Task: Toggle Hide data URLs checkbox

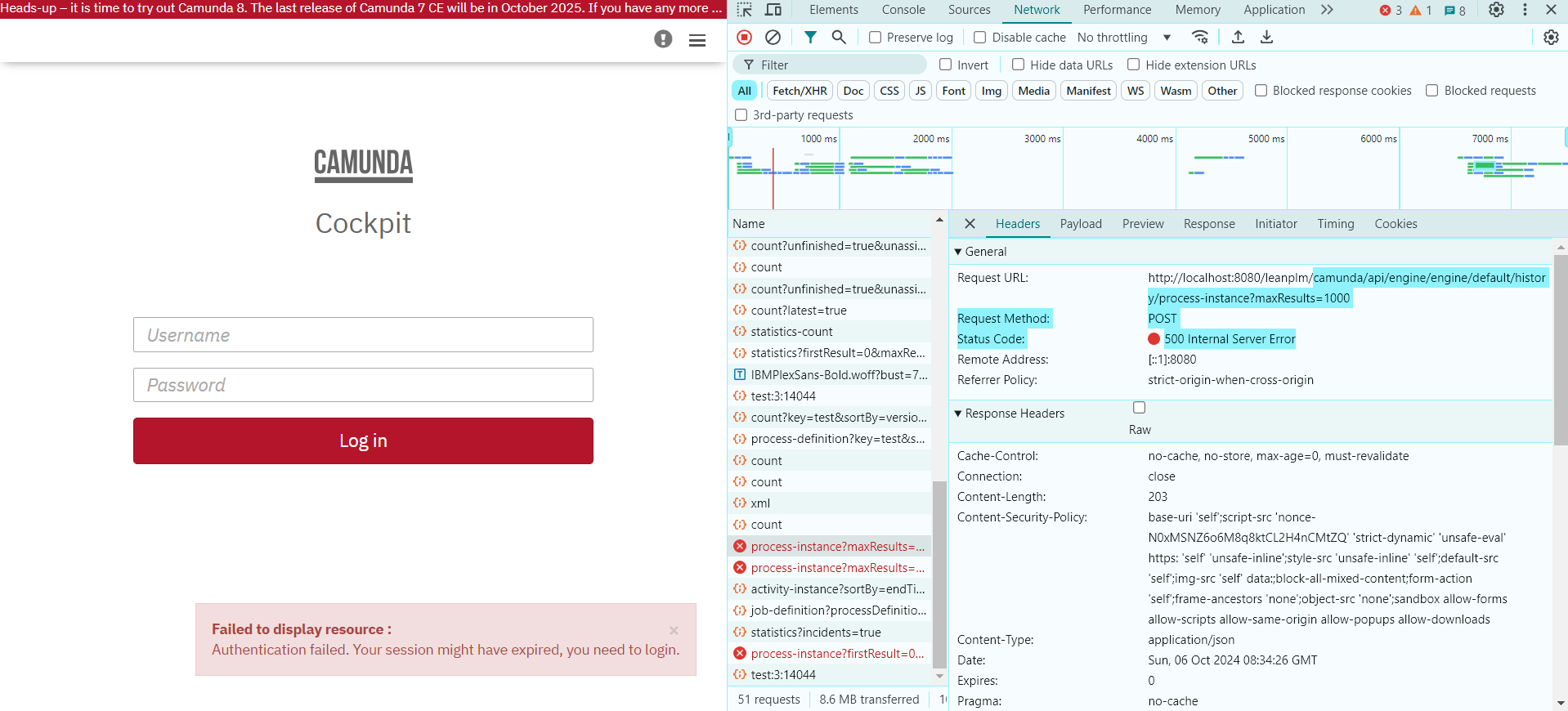Action: pos(1018,64)
